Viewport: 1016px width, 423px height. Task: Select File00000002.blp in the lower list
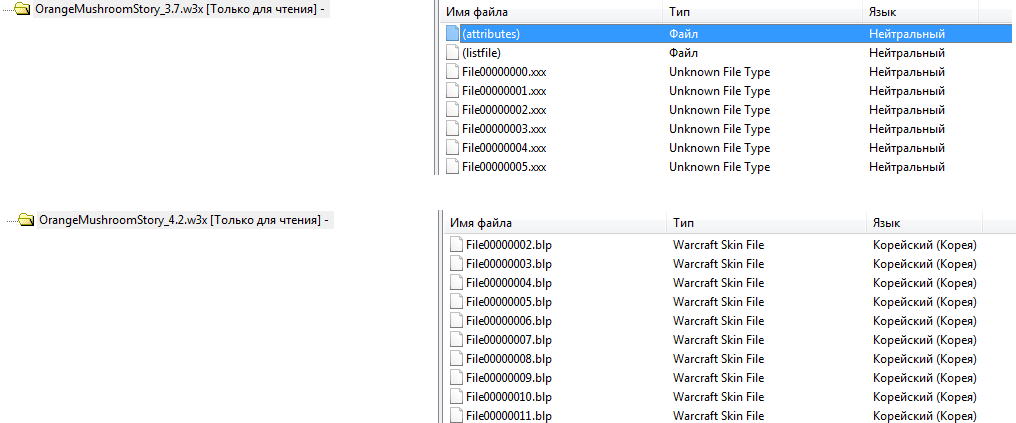pos(509,245)
